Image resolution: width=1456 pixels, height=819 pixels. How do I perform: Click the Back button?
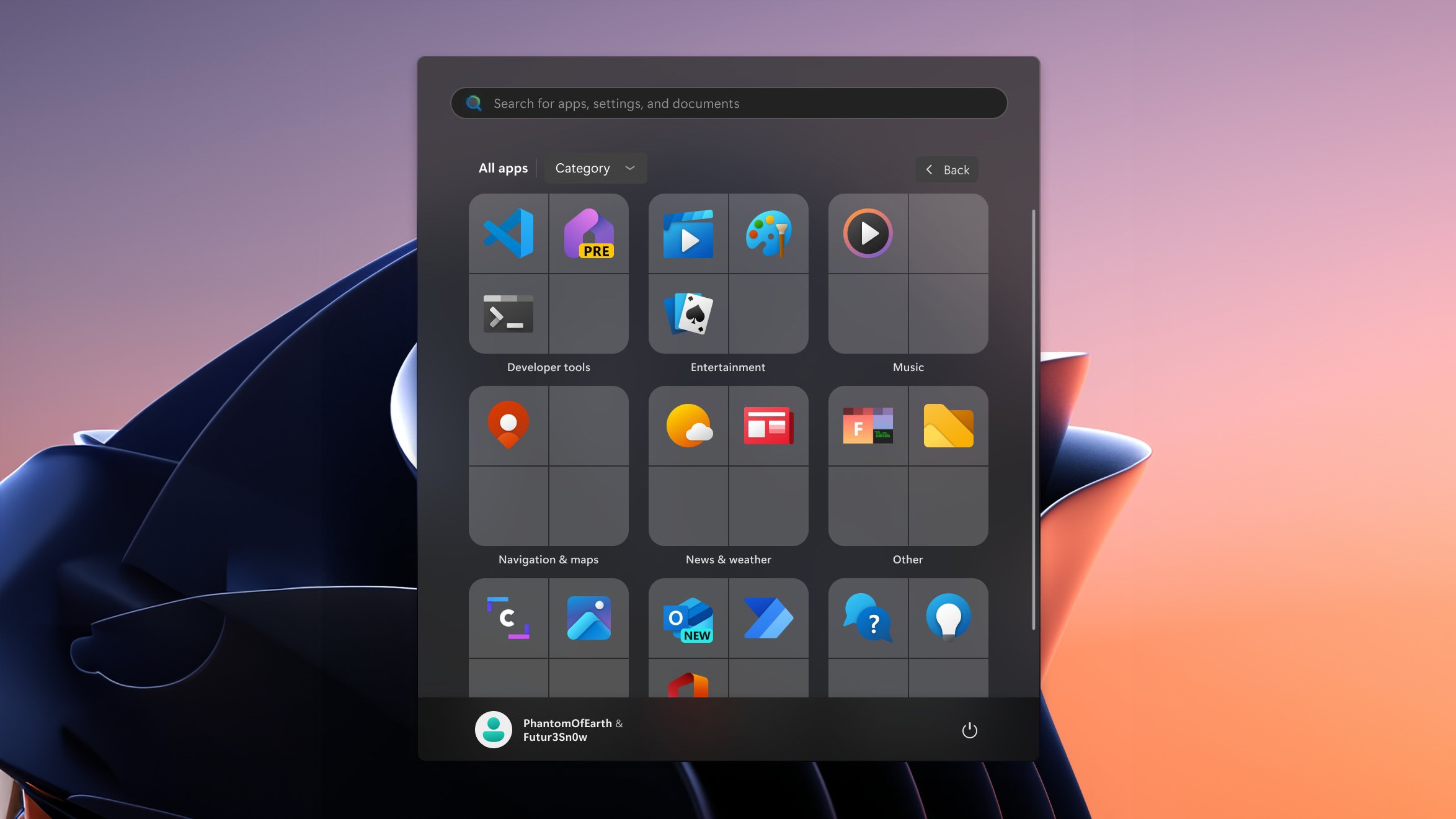click(947, 169)
